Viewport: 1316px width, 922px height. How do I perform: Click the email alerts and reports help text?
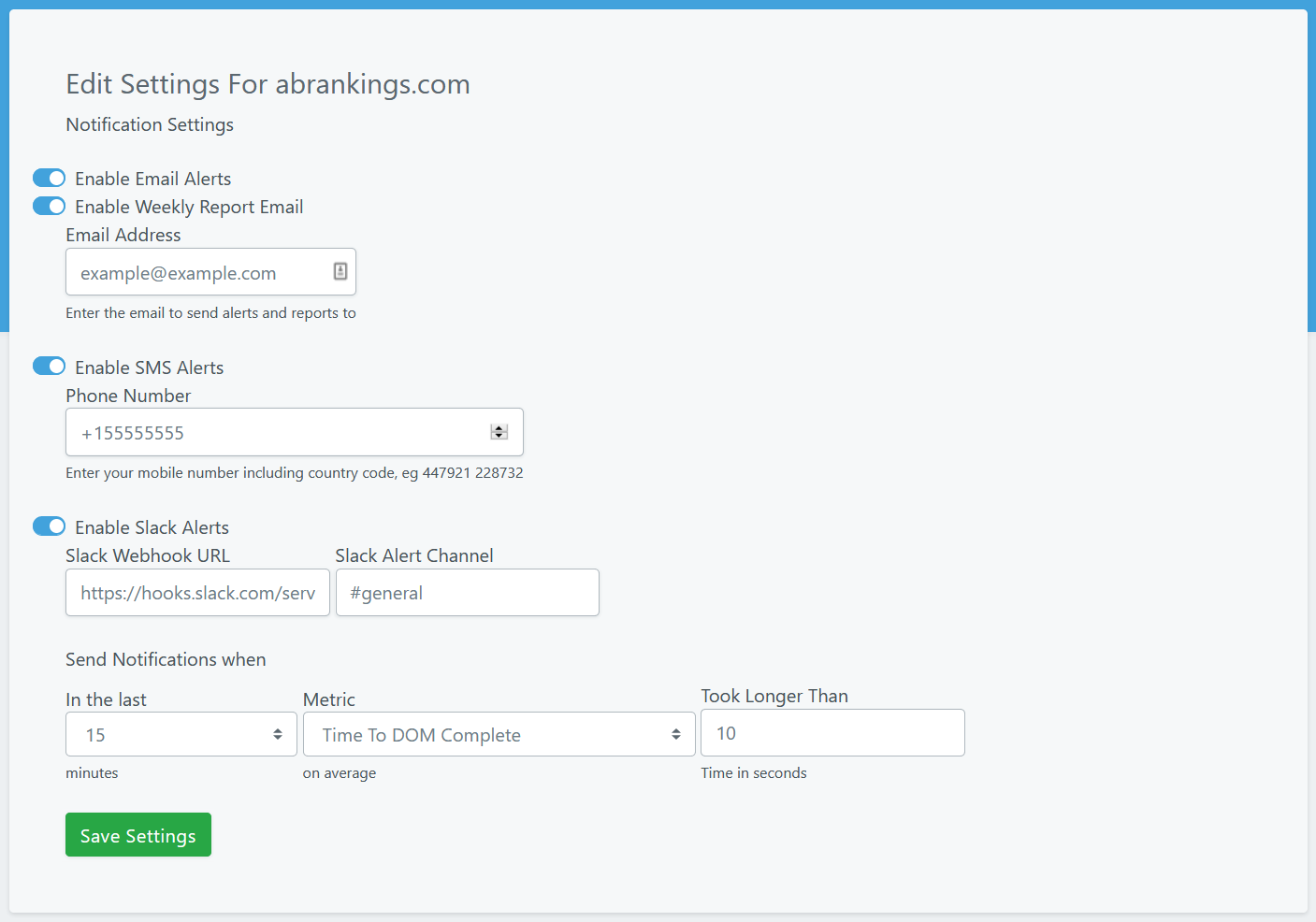click(x=210, y=312)
